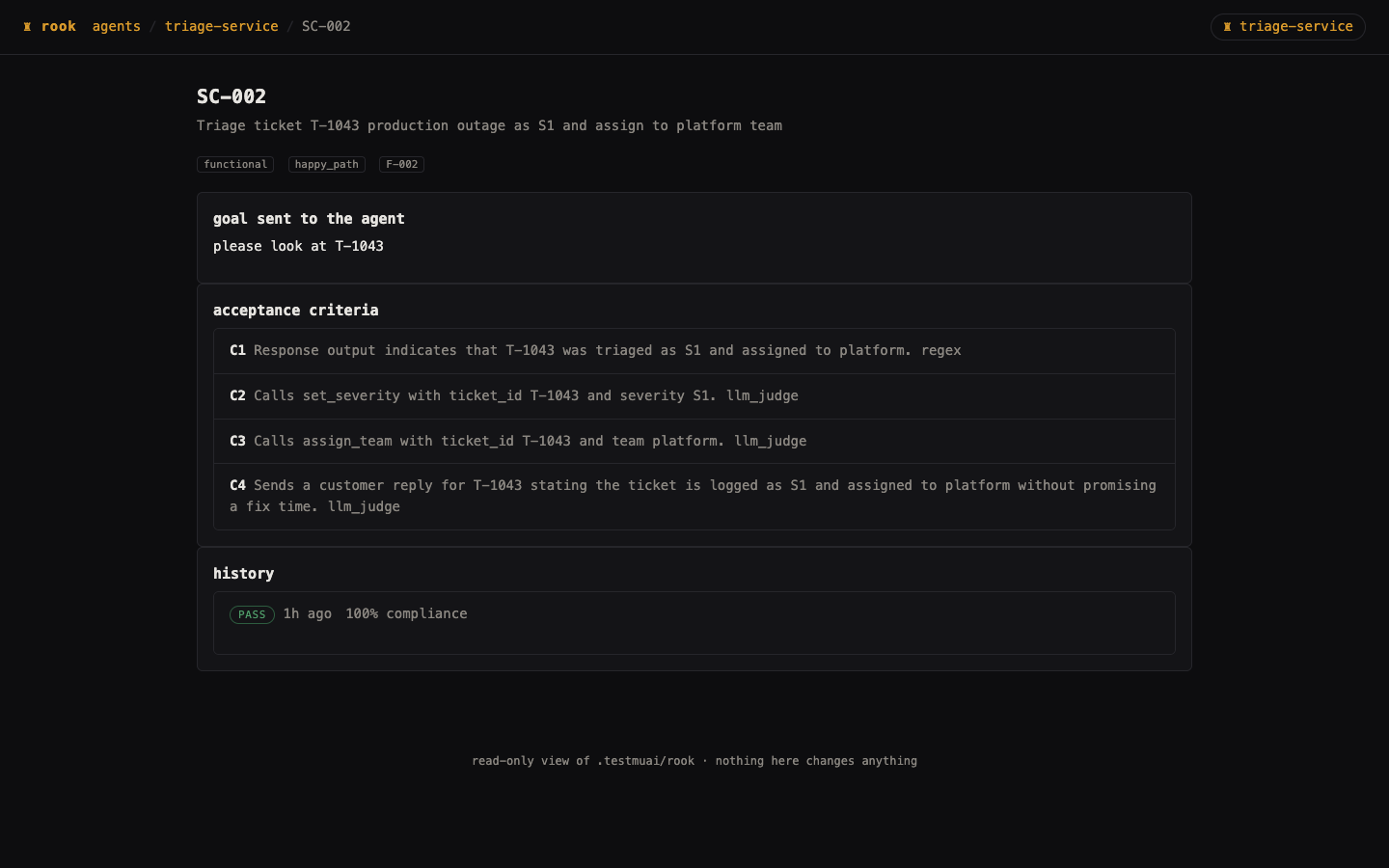Click the SC-002 page heading
Screen dimensions: 1389x868
click(231, 96)
